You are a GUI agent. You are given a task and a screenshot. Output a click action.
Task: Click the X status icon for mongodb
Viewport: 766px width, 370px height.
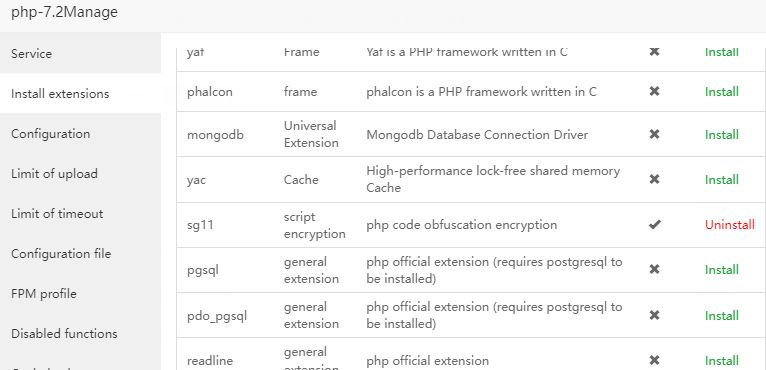(654, 134)
